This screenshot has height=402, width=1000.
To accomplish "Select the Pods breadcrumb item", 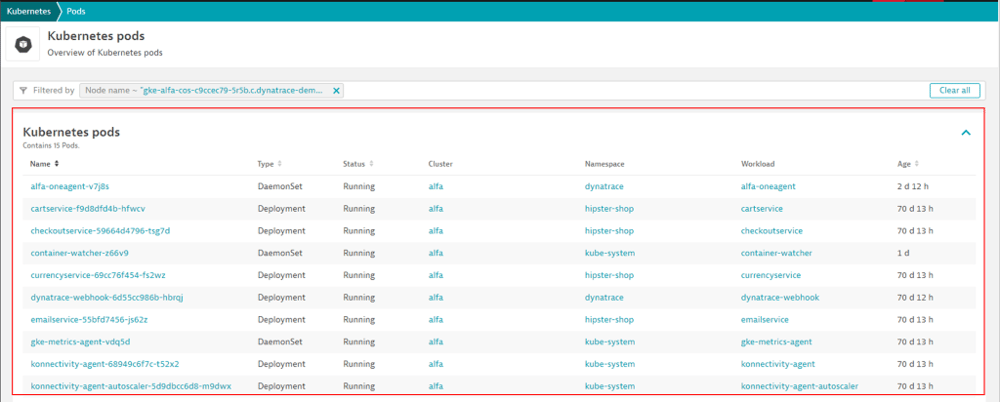I will point(76,8).
